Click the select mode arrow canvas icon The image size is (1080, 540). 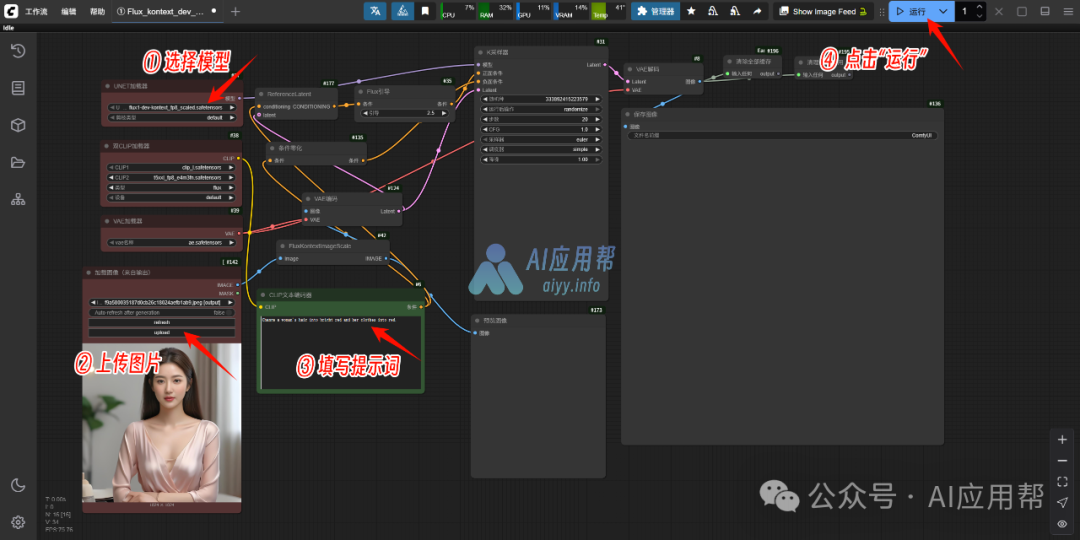click(x=1062, y=502)
